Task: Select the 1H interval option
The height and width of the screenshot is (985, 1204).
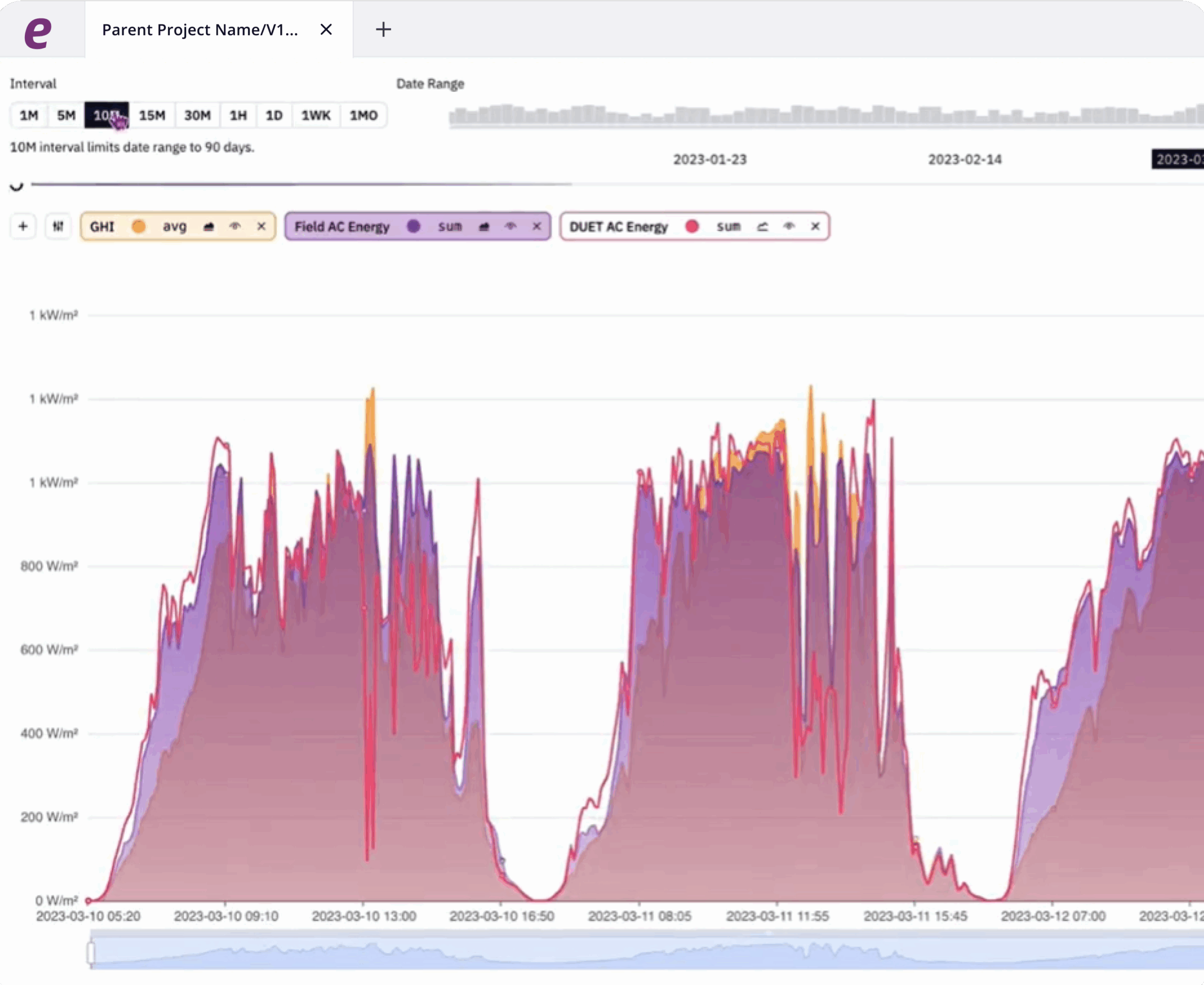Action: (x=238, y=115)
